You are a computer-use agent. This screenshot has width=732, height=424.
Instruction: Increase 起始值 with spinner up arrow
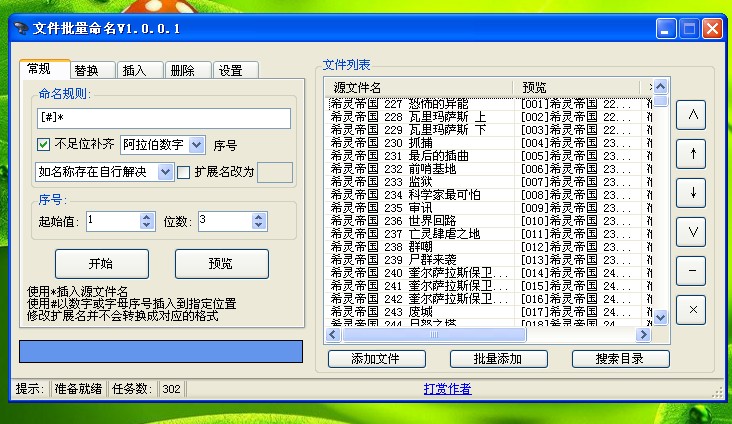(x=147, y=215)
